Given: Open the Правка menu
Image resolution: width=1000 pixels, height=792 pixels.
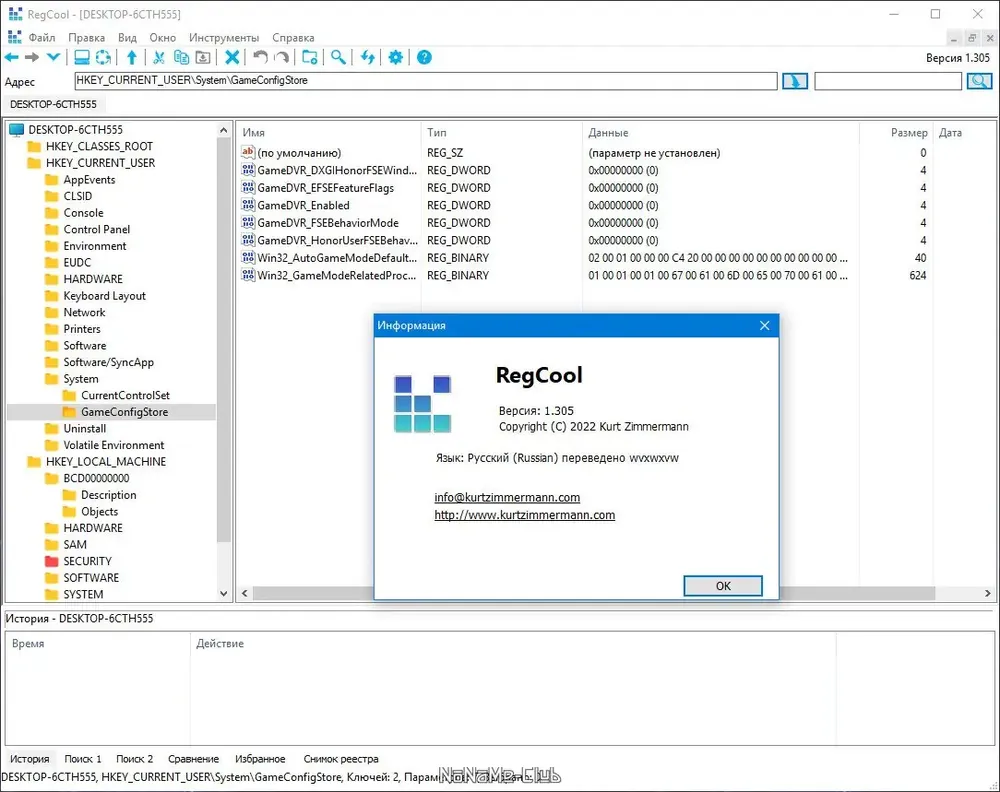Looking at the screenshot, I should (x=87, y=38).
